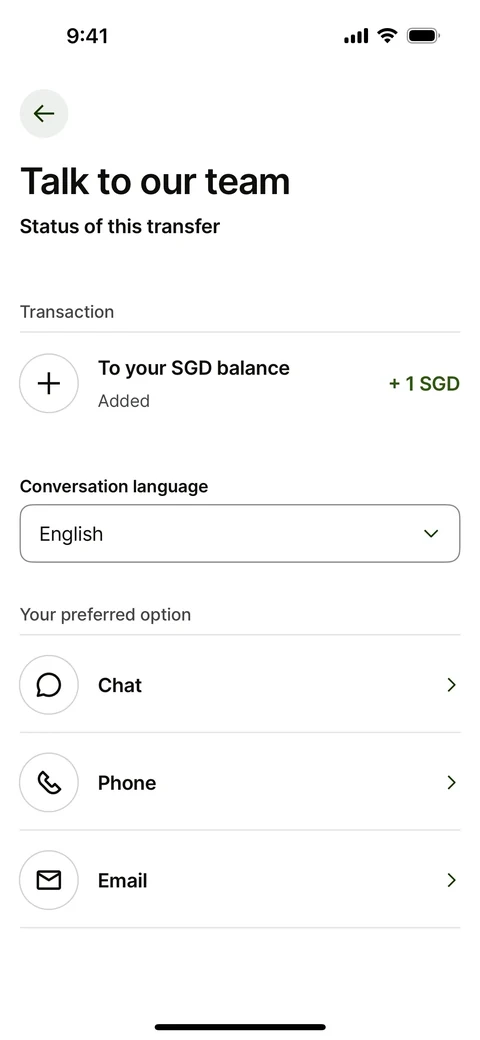Image resolution: width=480 pixels, height=1040 pixels.
Task: Select the chat bubble icon
Action: coord(49,684)
